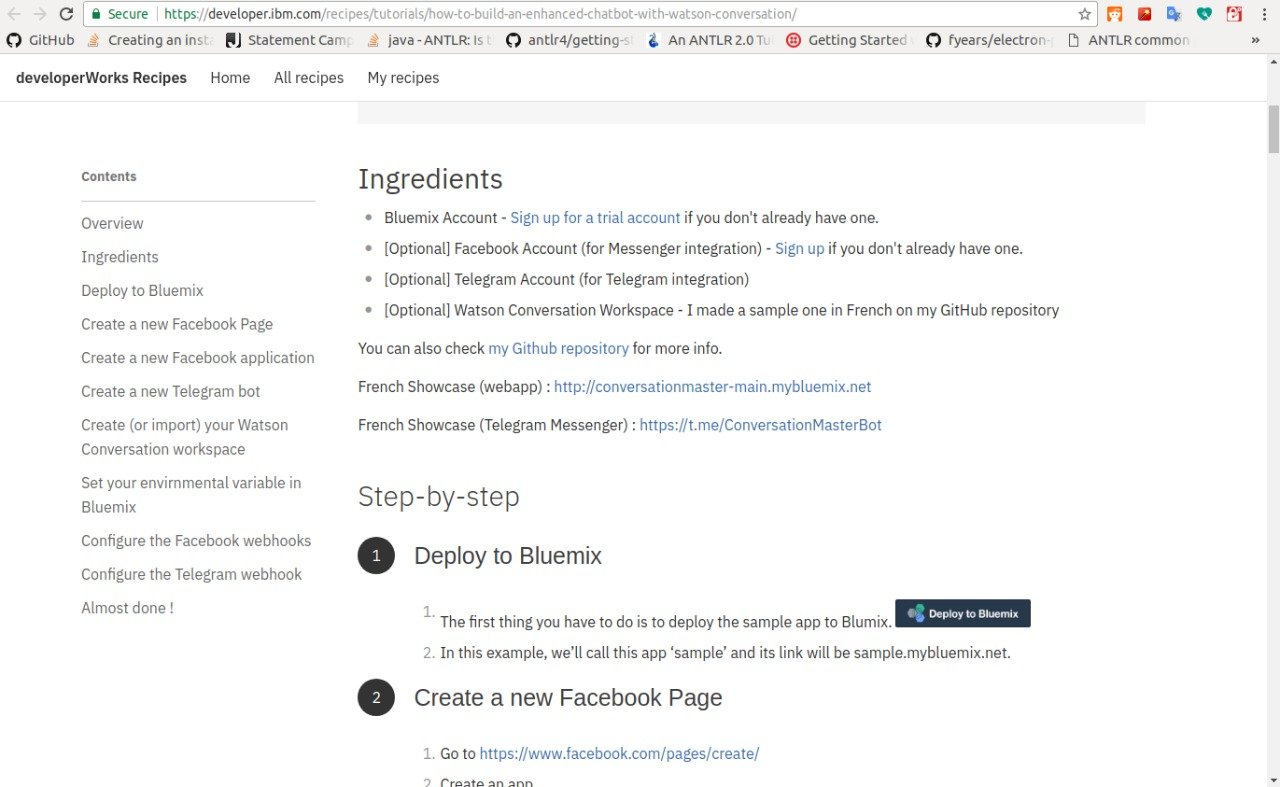
Task: Click the 'Contents' sidebar title
Action: coord(109,177)
